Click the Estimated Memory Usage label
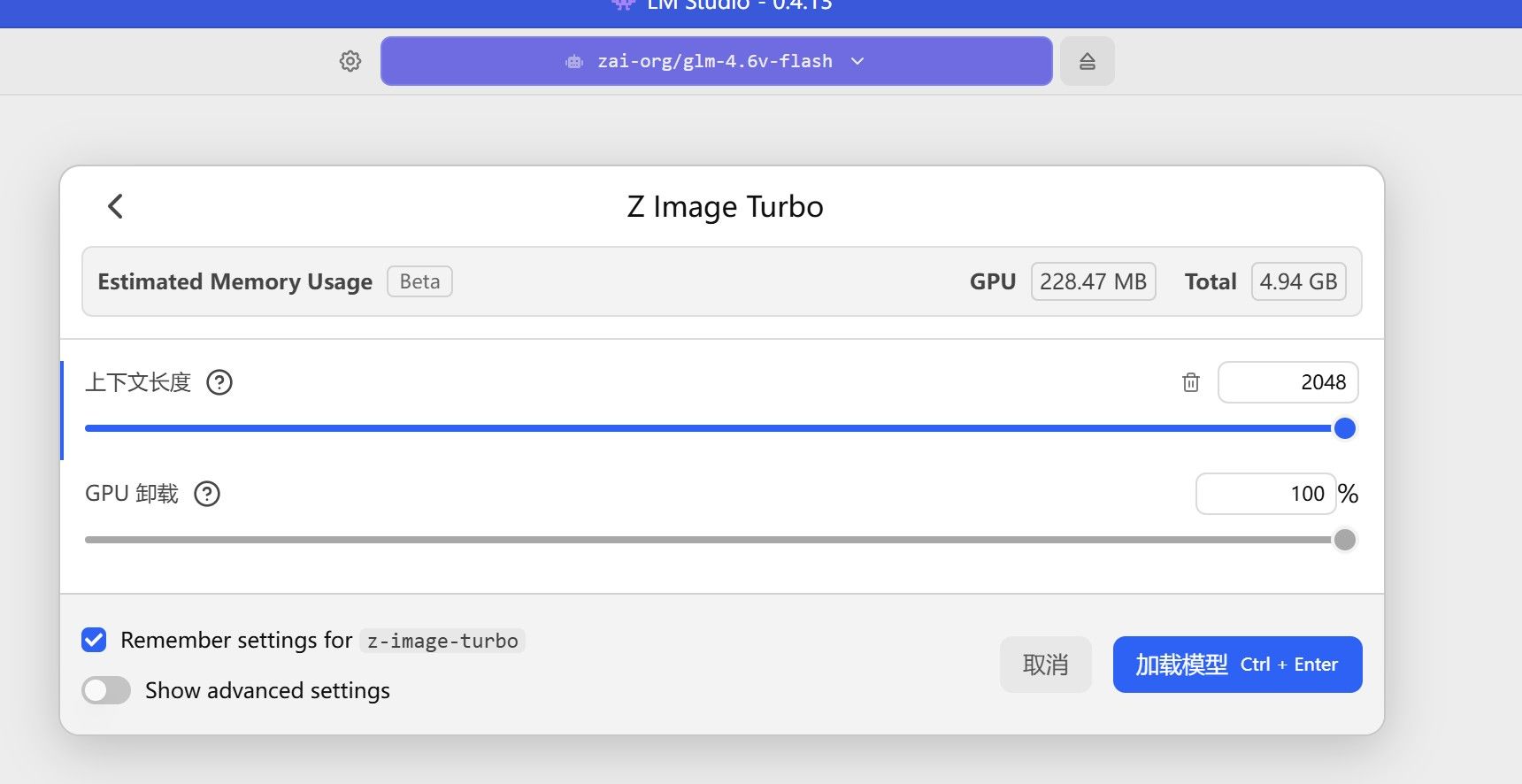 coord(235,281)
